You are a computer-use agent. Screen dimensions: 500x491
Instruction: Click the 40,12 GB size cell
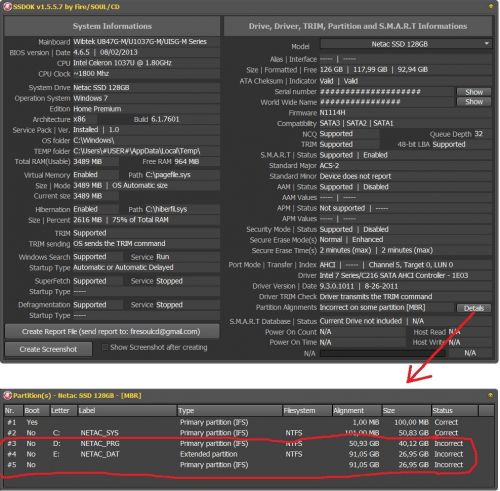tap(414, 444)
